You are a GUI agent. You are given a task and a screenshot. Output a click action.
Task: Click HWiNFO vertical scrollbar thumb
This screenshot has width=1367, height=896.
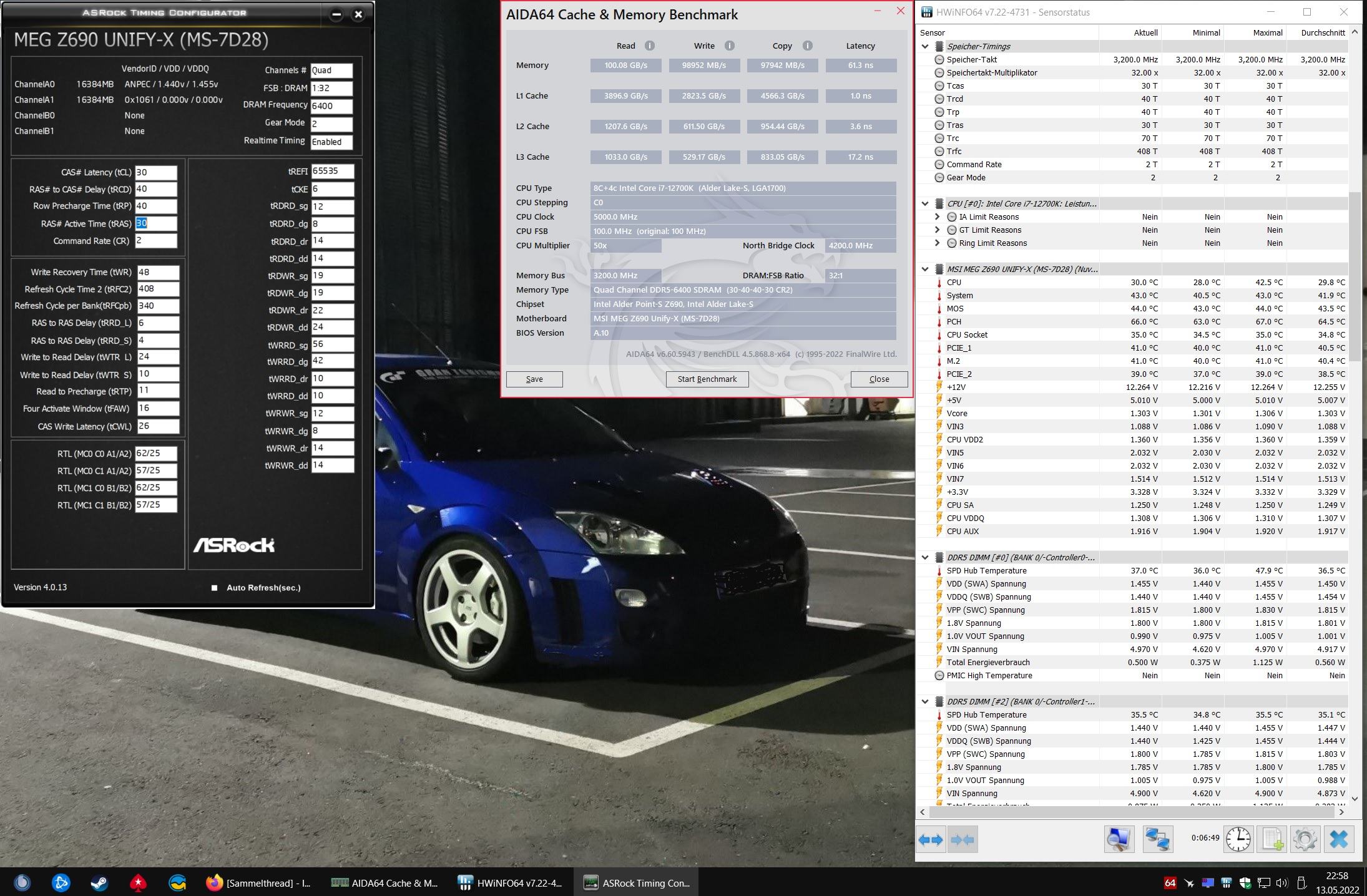(1355, 276)
